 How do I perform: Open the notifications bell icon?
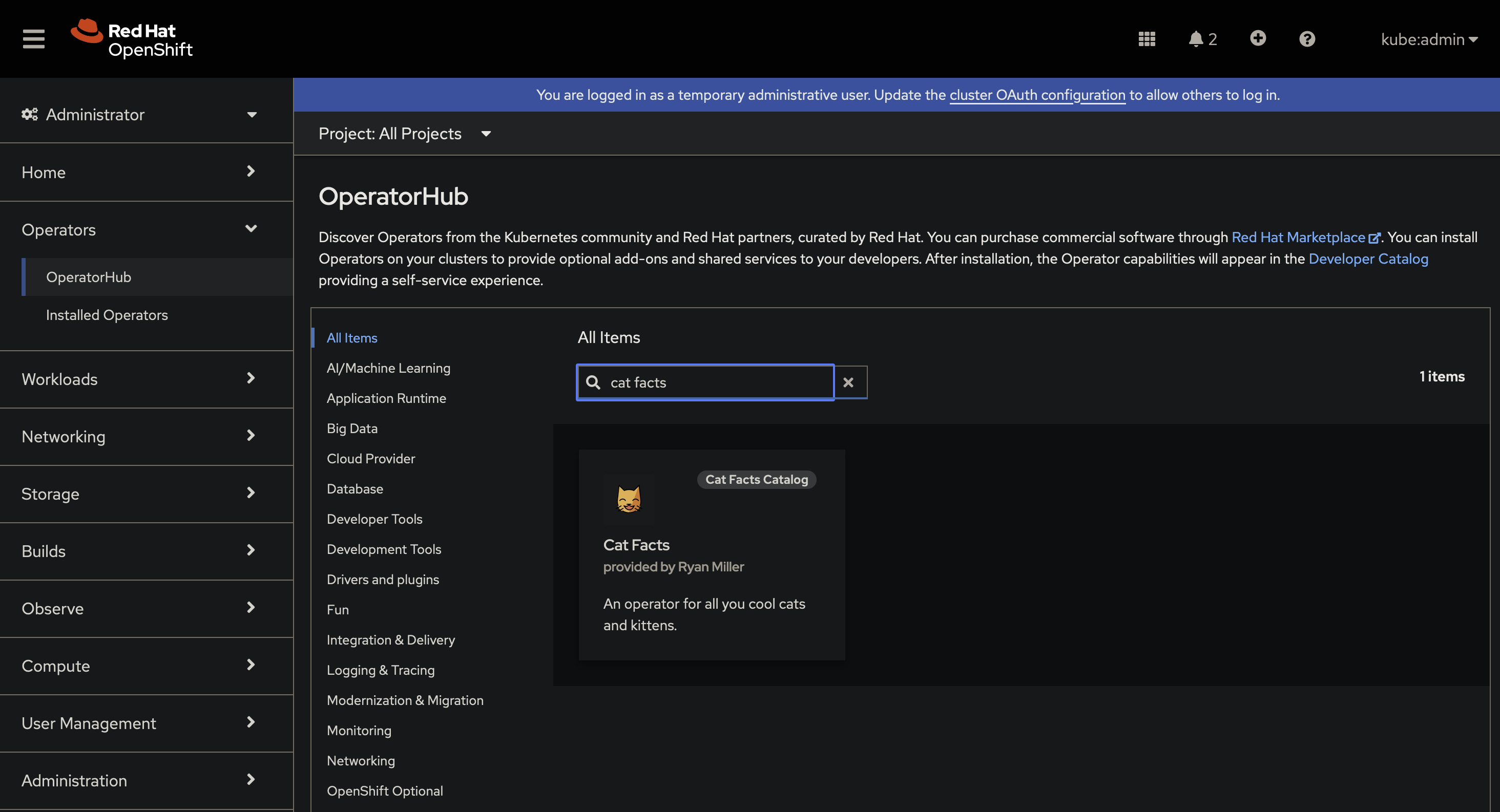pos(1196,39)
